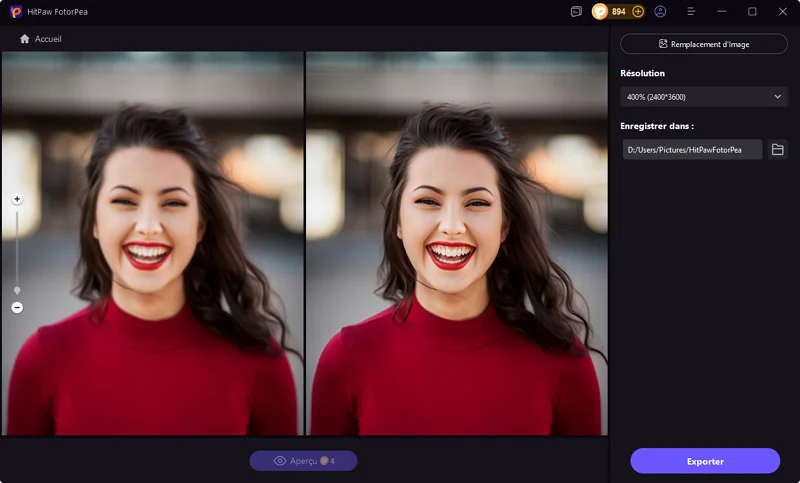
Task: Zoom out with the minus button
Action: [x=17, y=308]
